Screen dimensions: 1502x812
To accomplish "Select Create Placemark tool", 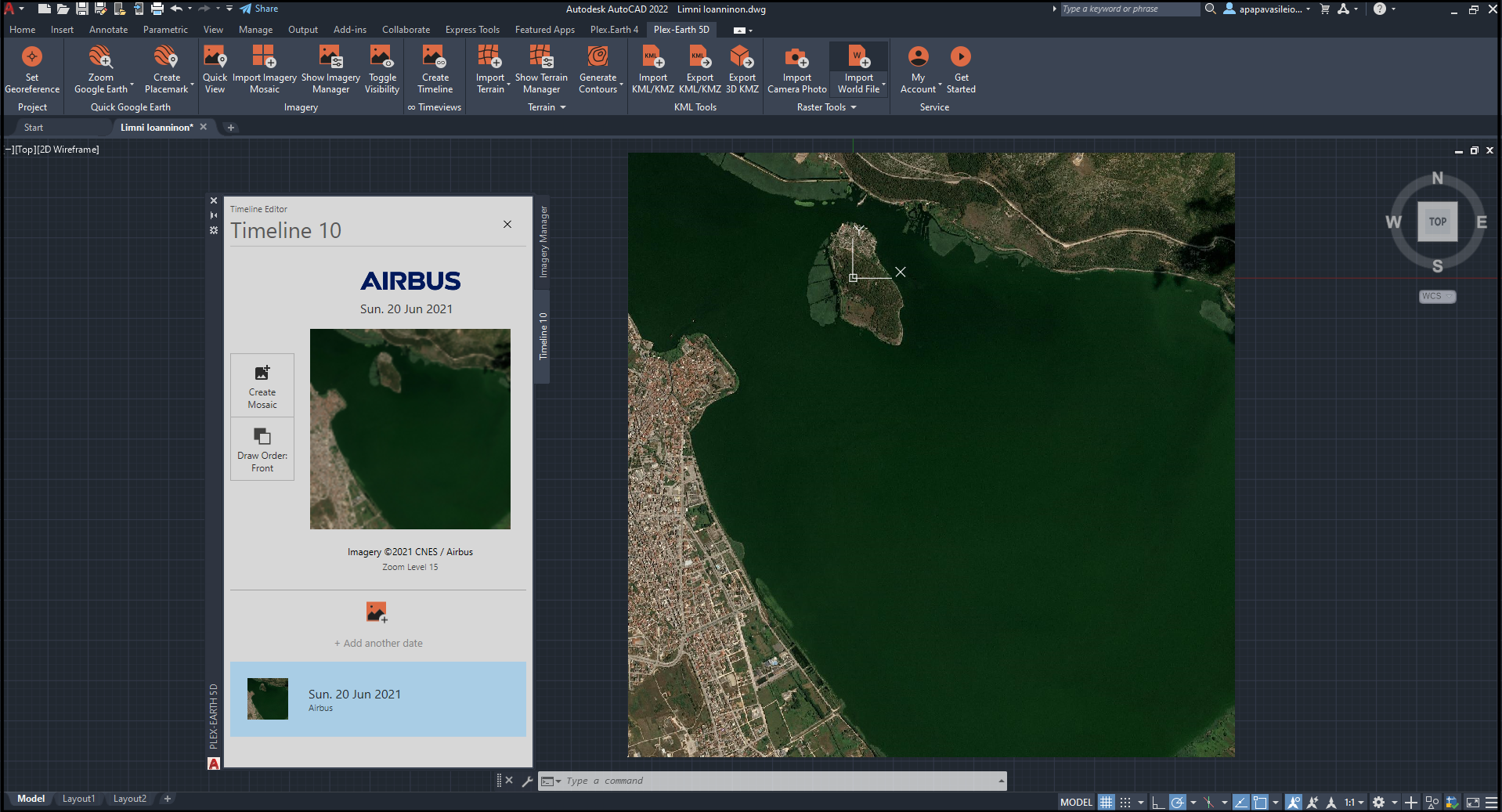I will coord(167,70).
